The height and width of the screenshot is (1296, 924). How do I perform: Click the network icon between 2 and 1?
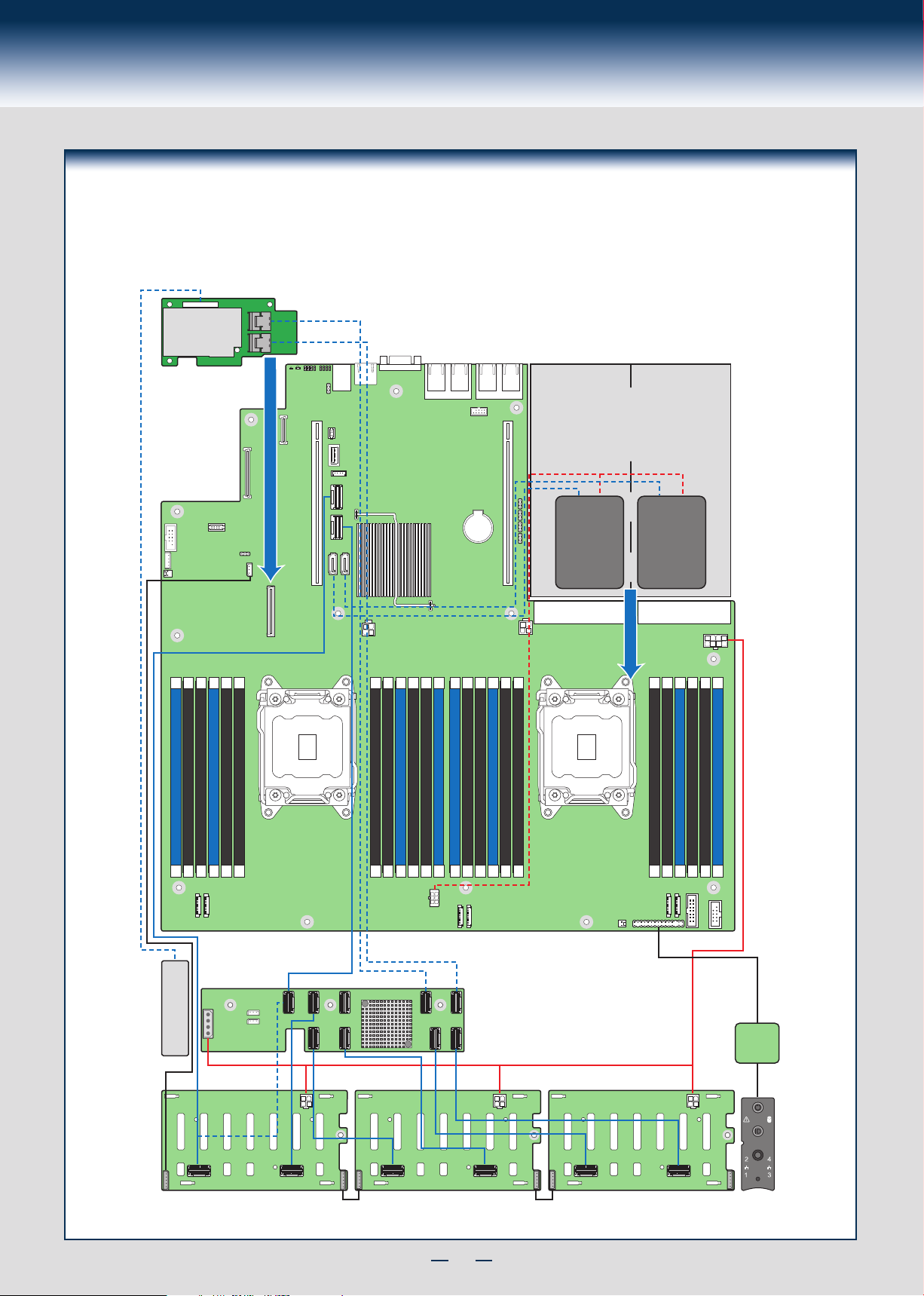point(746,1168)
